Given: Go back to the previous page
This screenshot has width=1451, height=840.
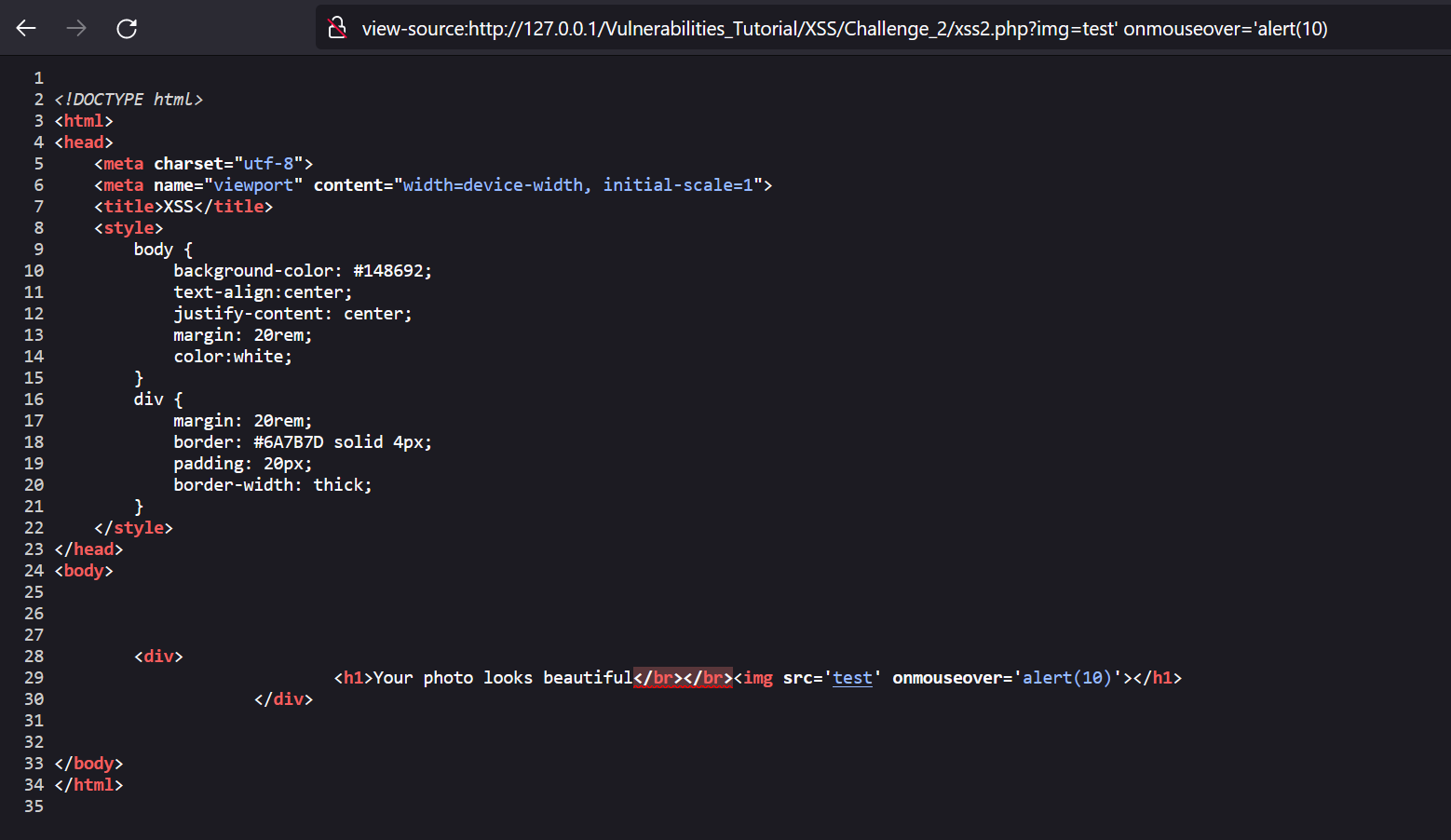Looking at the screenshot, I should click(26, 28).
